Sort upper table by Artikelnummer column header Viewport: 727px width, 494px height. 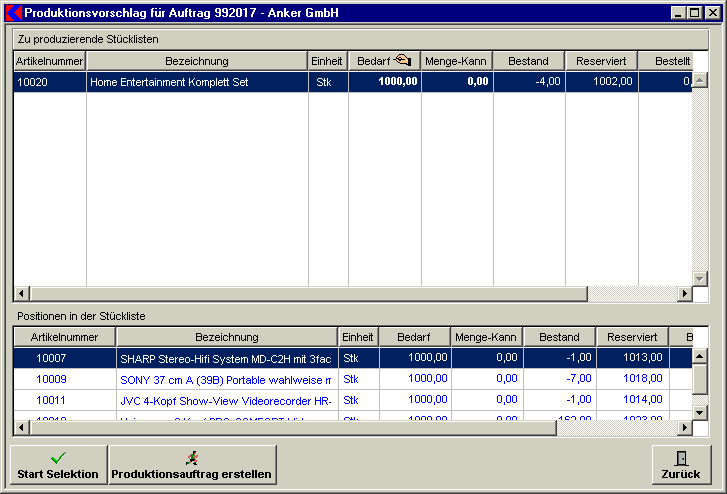(x=49, y=61)
